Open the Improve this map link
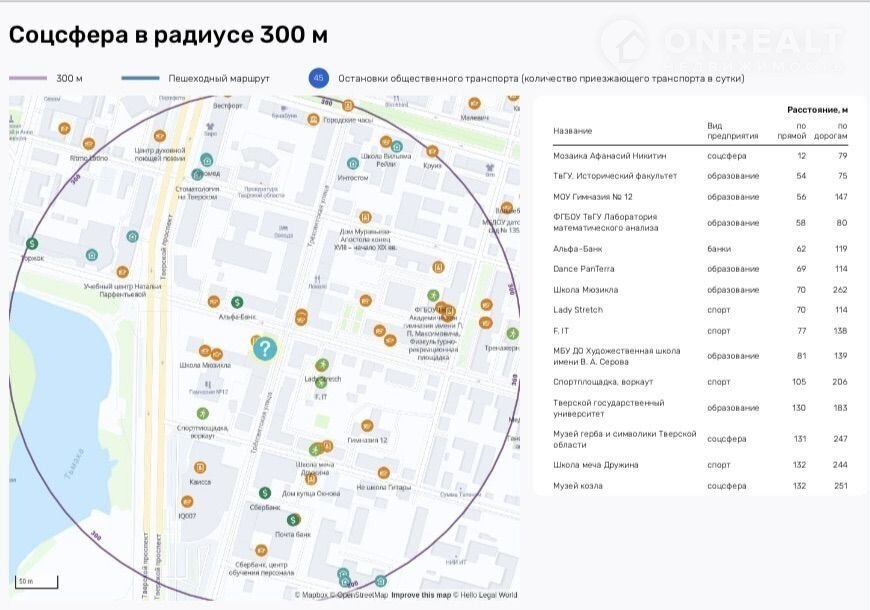870x610 pixels. pos(420,595)
